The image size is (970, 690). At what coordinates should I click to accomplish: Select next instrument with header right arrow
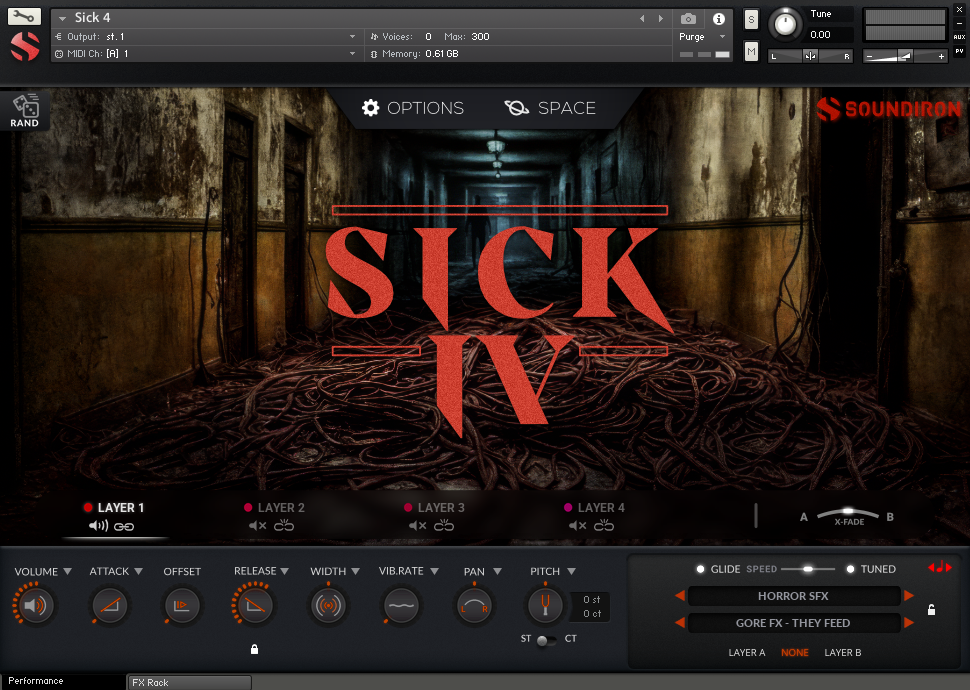click(x=661, y=19)
